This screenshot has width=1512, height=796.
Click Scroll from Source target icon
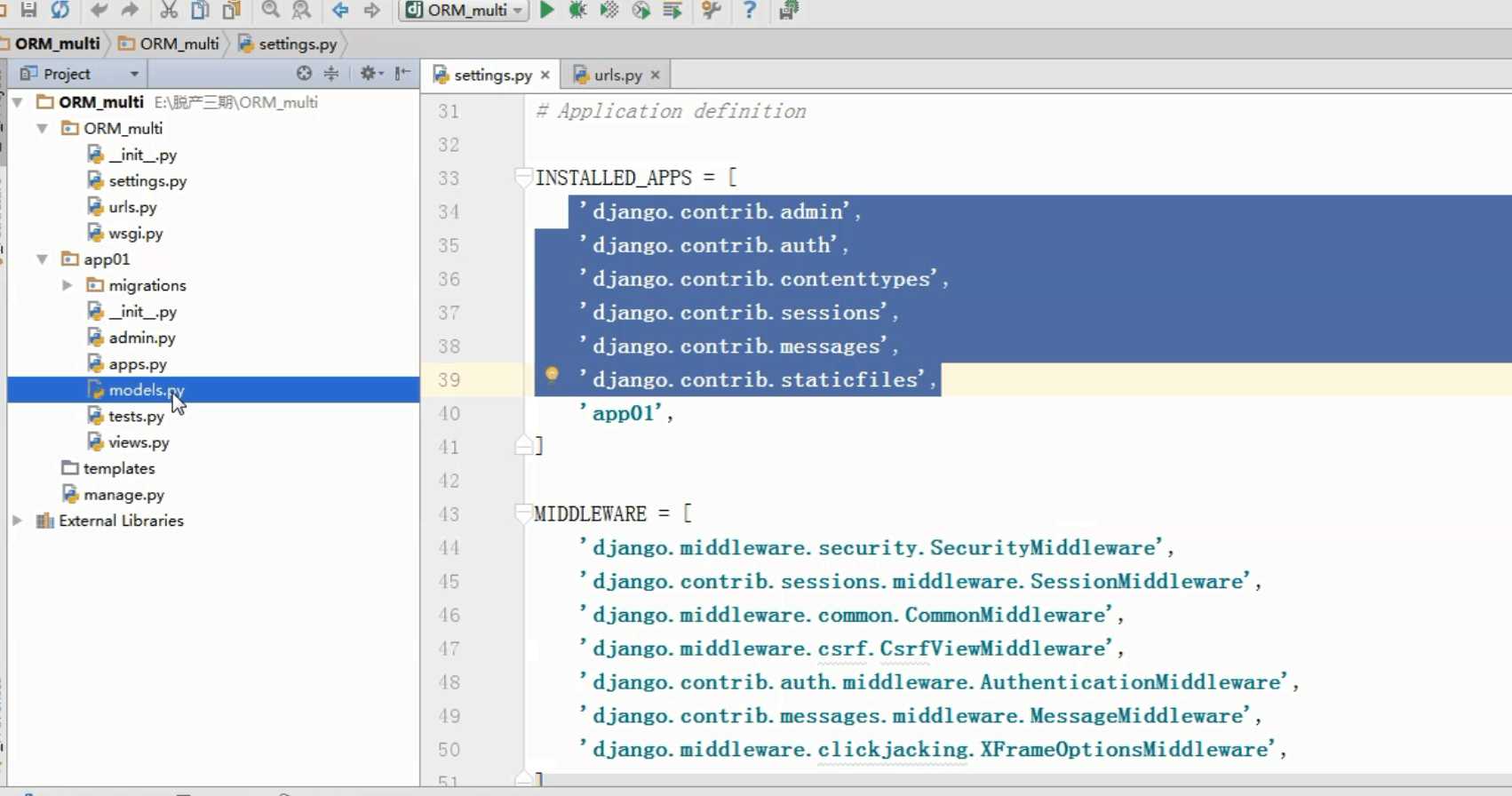(304, 74)
